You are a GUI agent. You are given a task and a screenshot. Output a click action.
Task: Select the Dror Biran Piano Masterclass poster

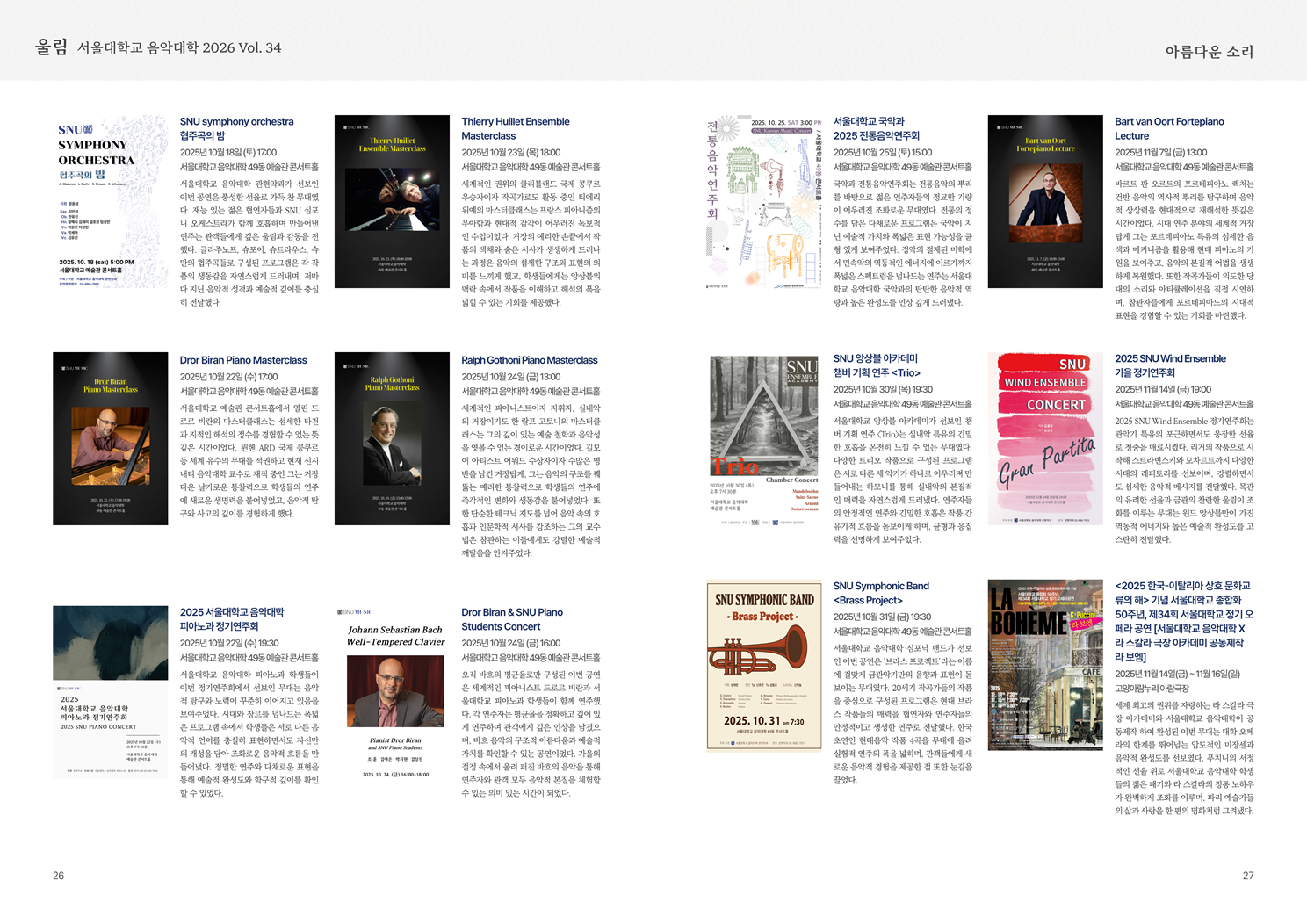111,438
